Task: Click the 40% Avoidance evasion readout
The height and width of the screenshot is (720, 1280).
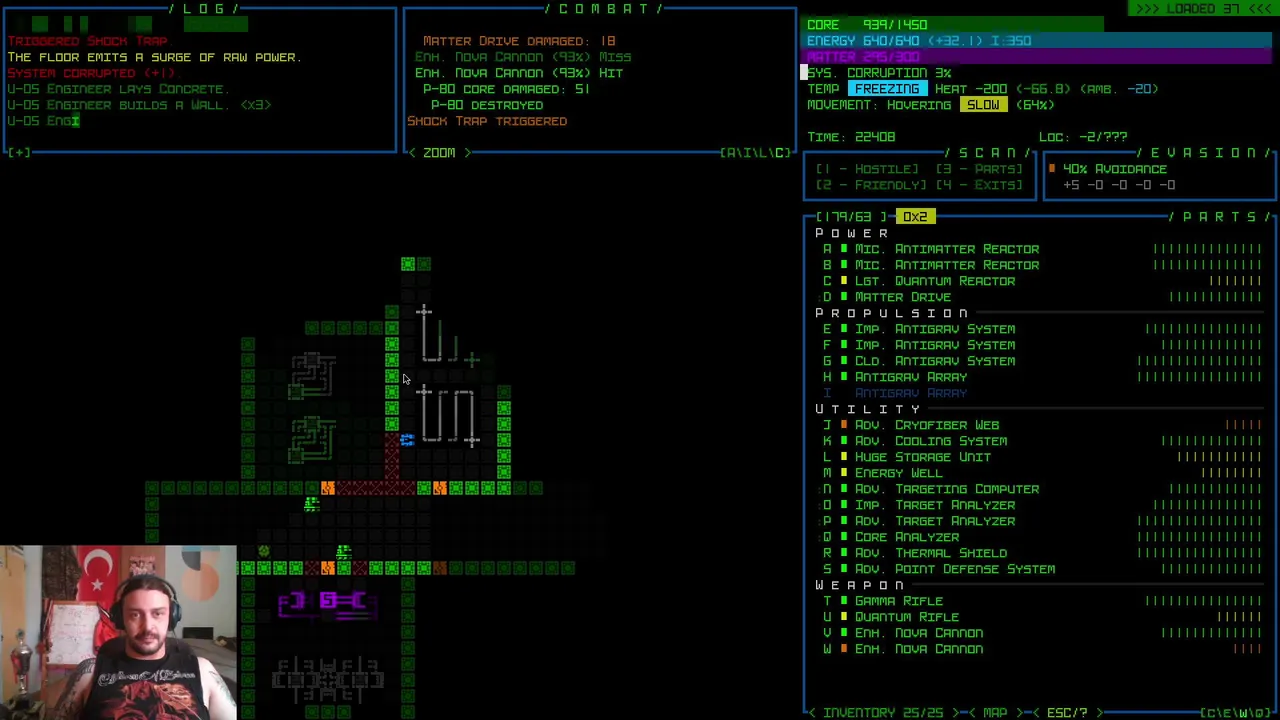Action: point(1115,169)
